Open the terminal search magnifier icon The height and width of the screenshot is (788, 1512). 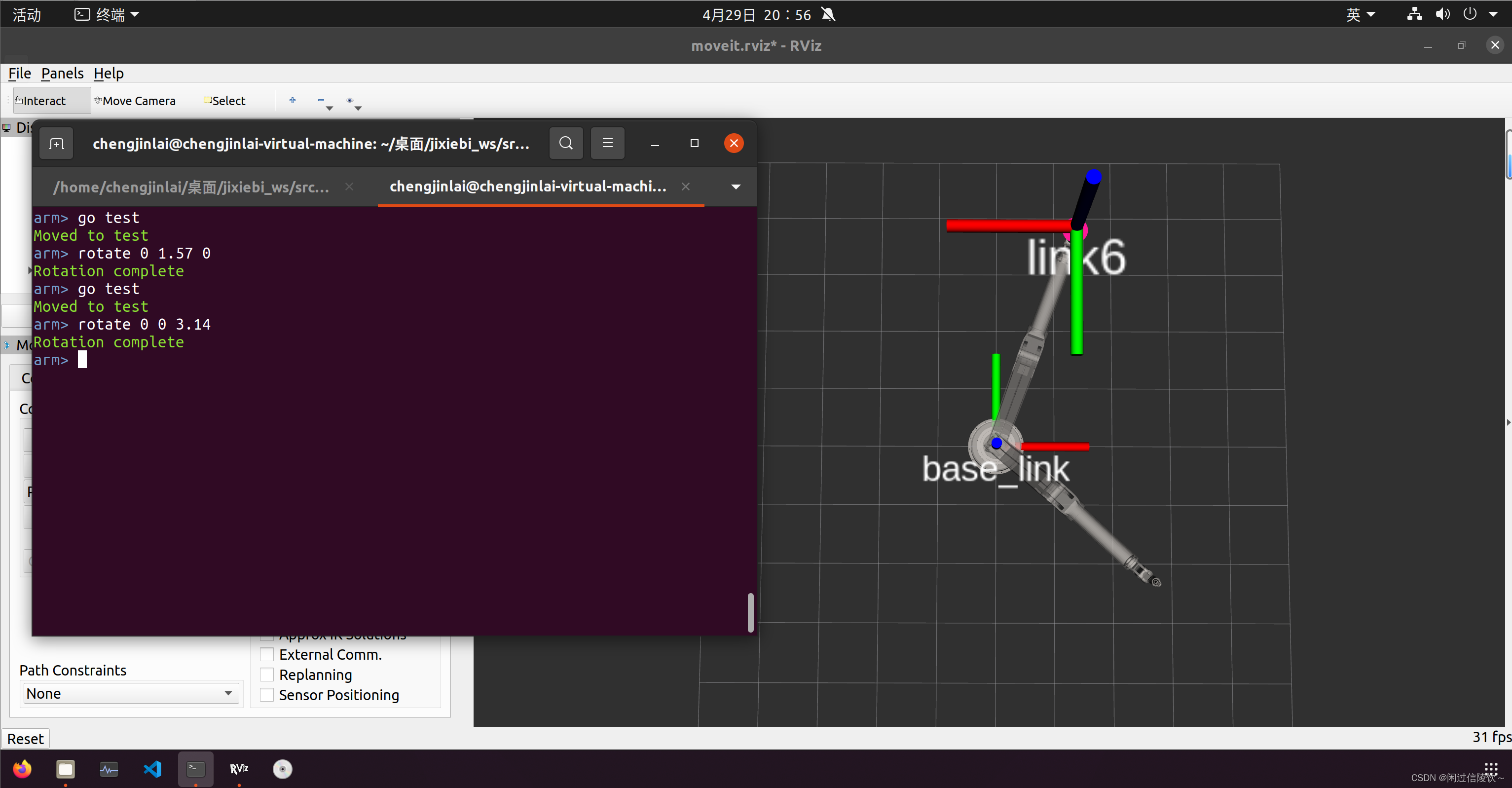[x=565, y=143]
